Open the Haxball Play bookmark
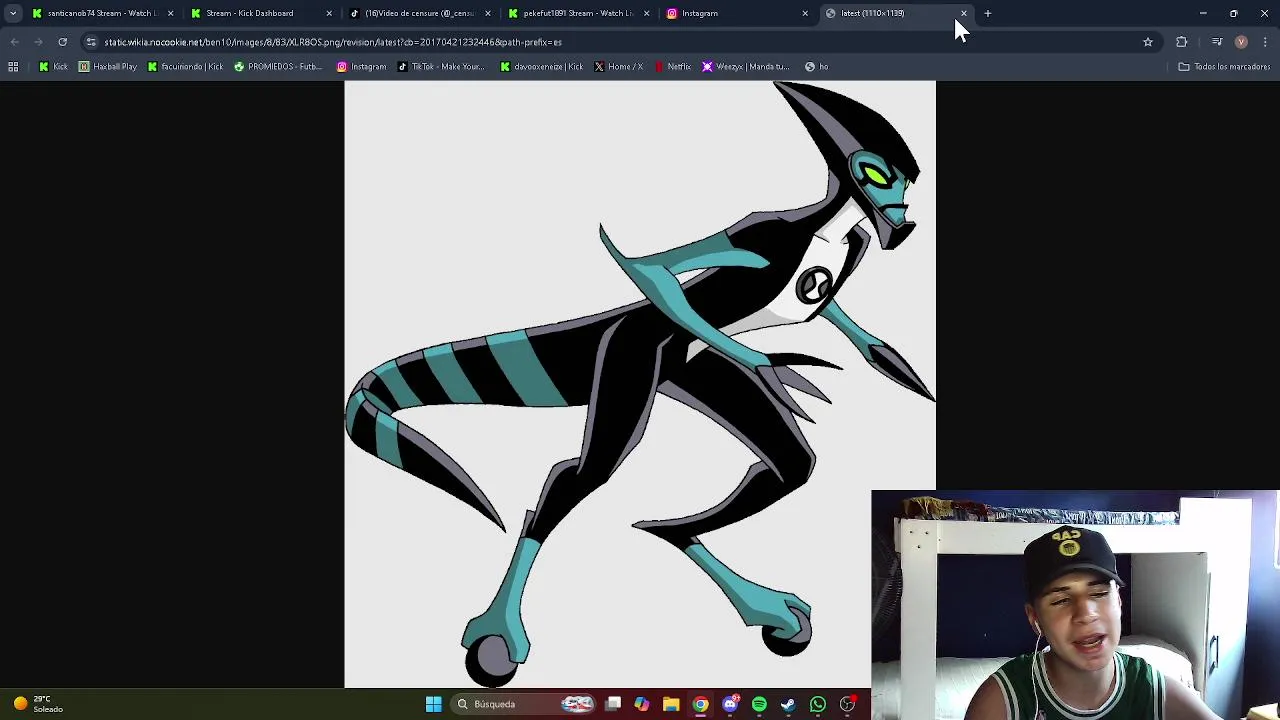 tap(108, 67)
